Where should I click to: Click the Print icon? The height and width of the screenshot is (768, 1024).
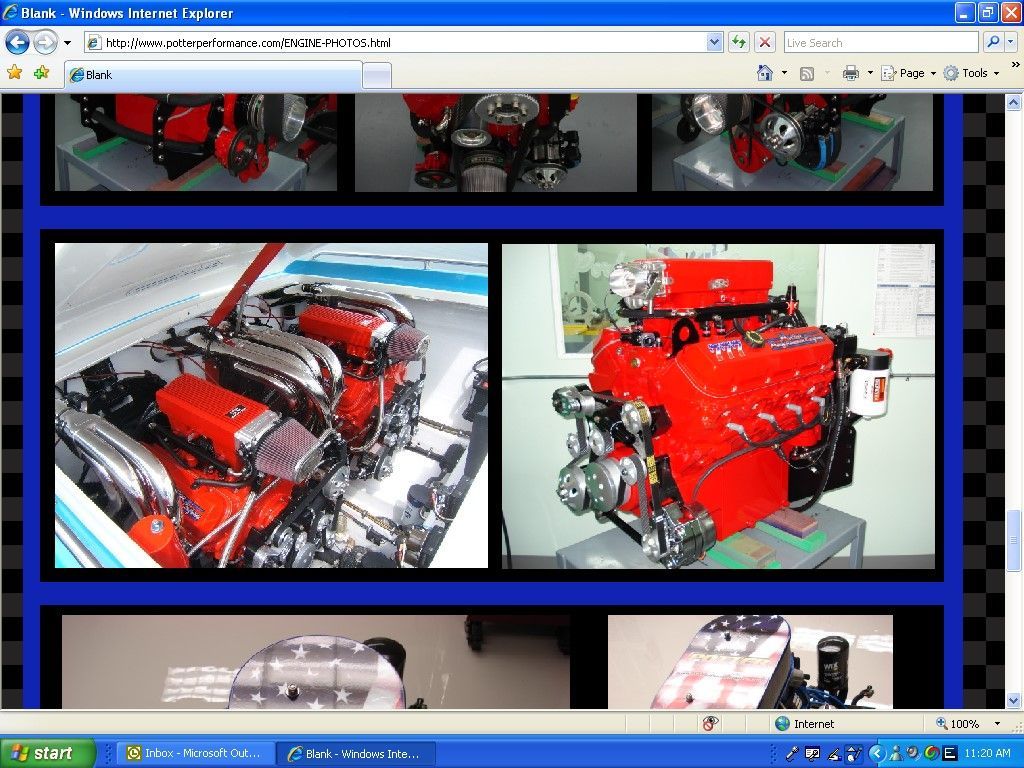click(851, 73)
